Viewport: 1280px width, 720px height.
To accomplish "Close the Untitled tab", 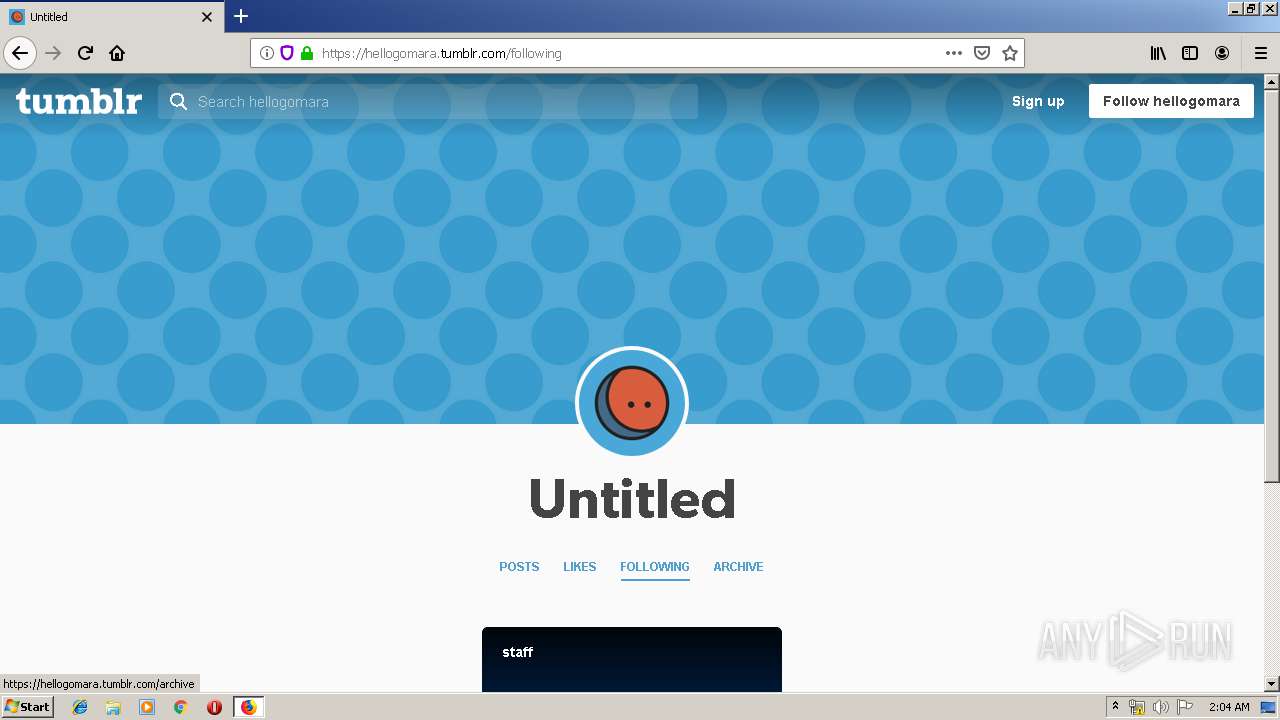I will pyautogui.click(x=207, y=17).
